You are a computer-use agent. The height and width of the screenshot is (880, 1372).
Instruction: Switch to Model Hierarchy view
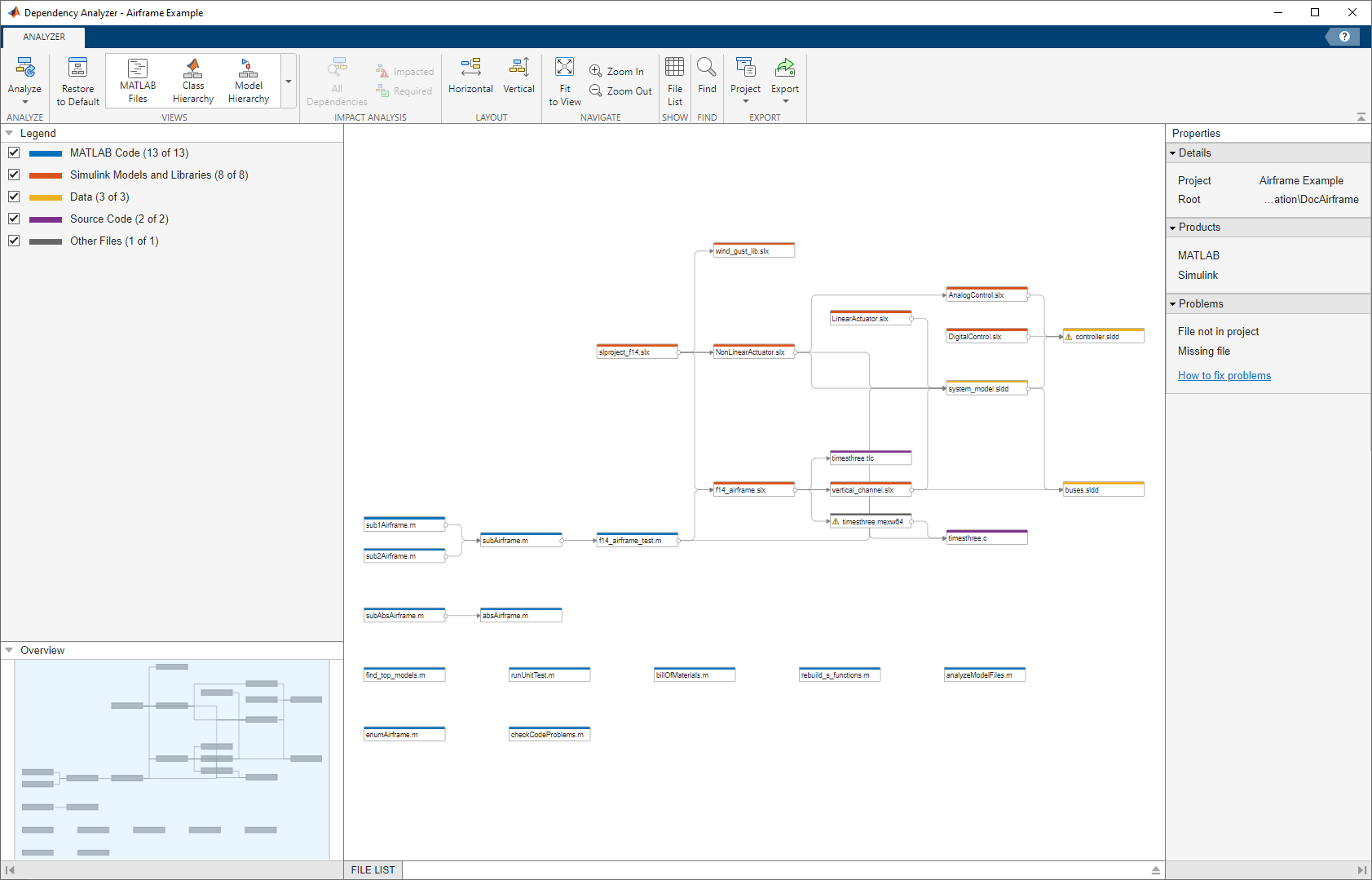coord(248,79)
